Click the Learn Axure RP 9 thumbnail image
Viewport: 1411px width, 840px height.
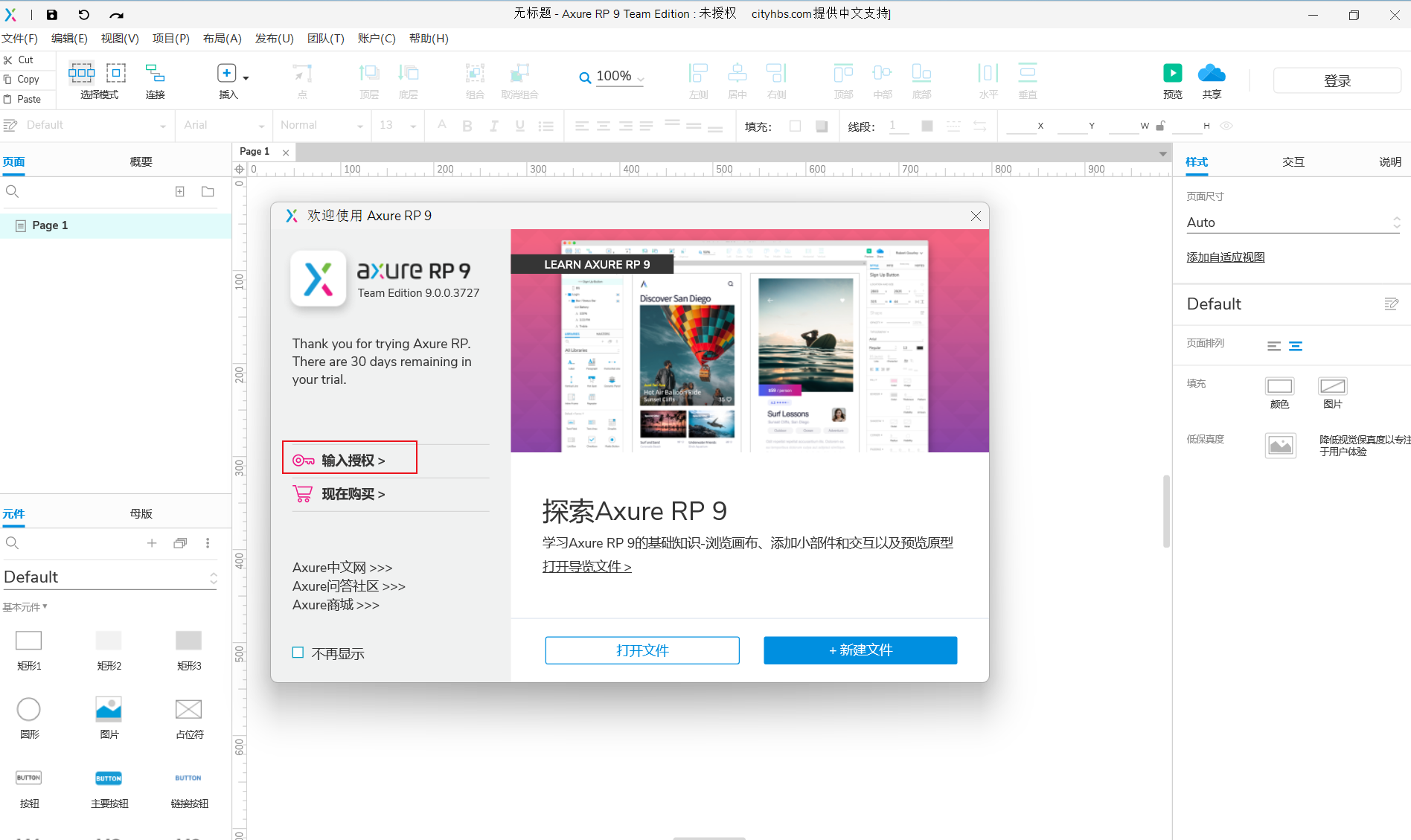coord(749,341)
